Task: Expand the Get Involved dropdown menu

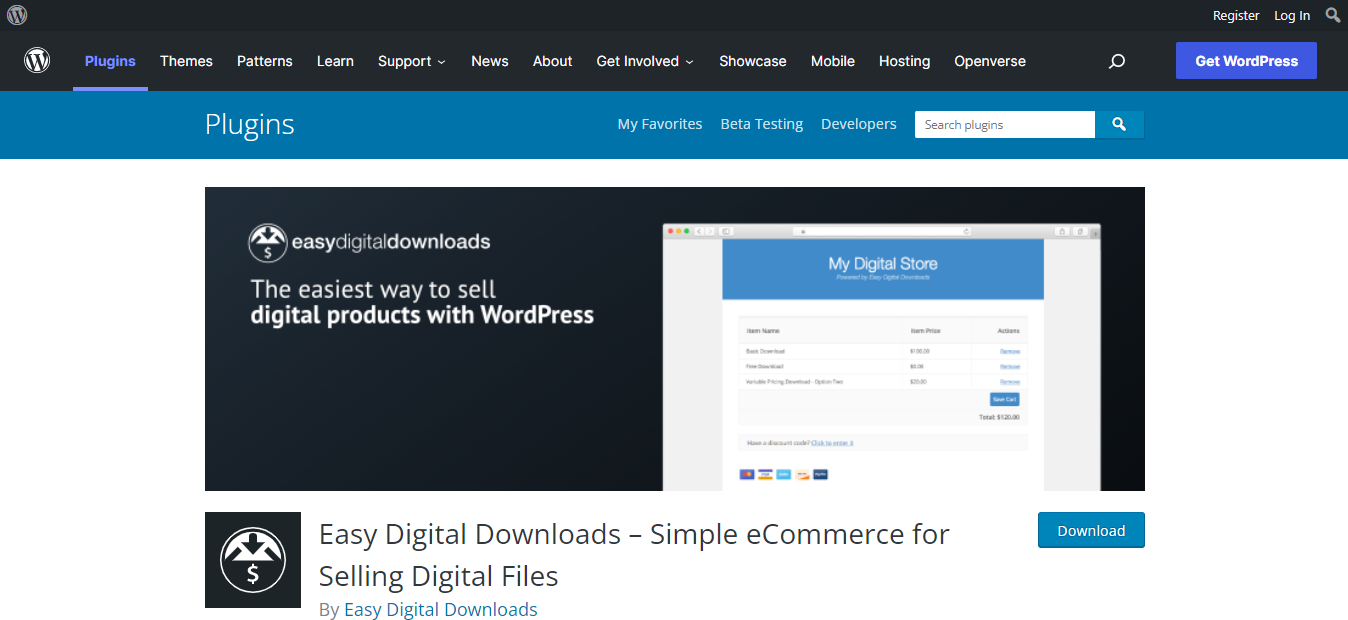Action: coord(645,61)
